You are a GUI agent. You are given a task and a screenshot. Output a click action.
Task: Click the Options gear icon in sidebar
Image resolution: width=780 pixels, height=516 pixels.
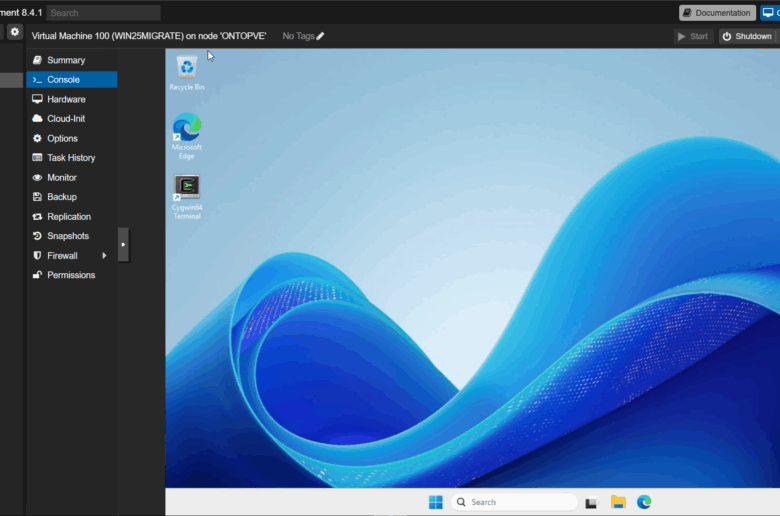point(37,138)
